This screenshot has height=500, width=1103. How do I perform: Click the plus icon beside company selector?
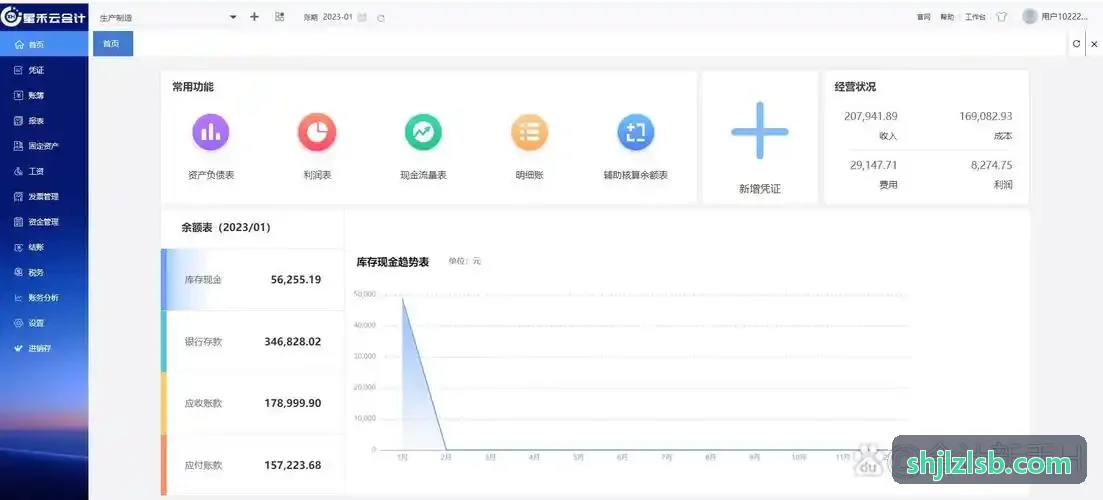click(x=255, y=17)
